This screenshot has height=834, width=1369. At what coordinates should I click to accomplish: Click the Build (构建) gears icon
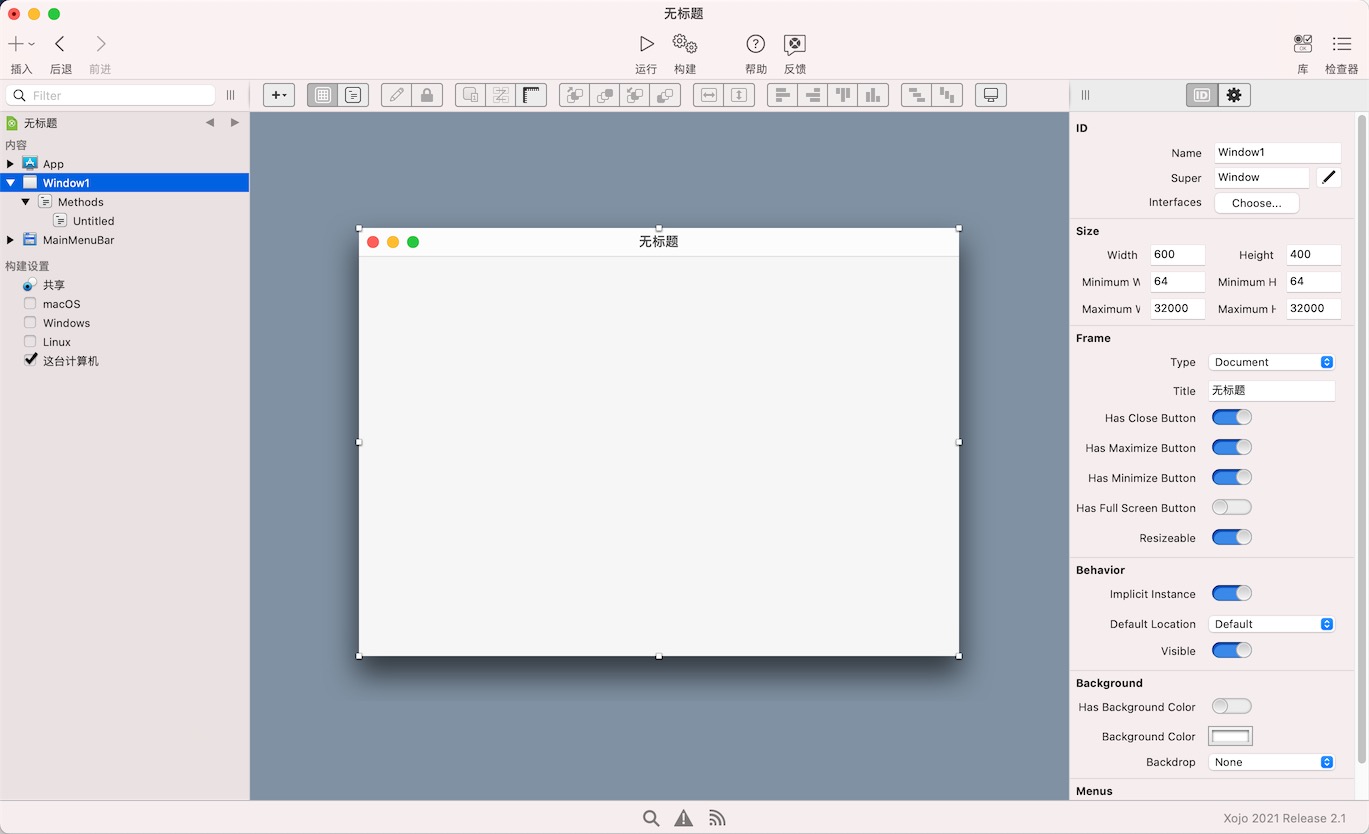click(x=684, y=44)
